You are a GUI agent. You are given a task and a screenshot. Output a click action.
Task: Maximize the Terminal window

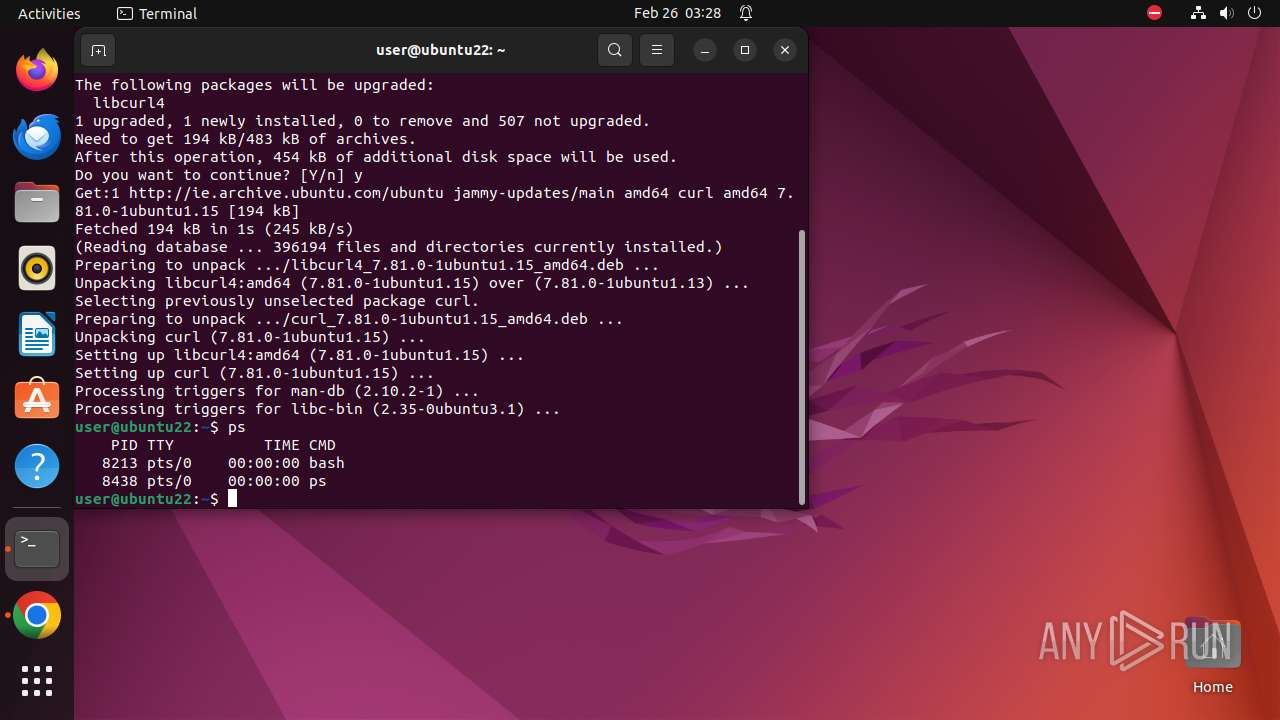(745, 50)
